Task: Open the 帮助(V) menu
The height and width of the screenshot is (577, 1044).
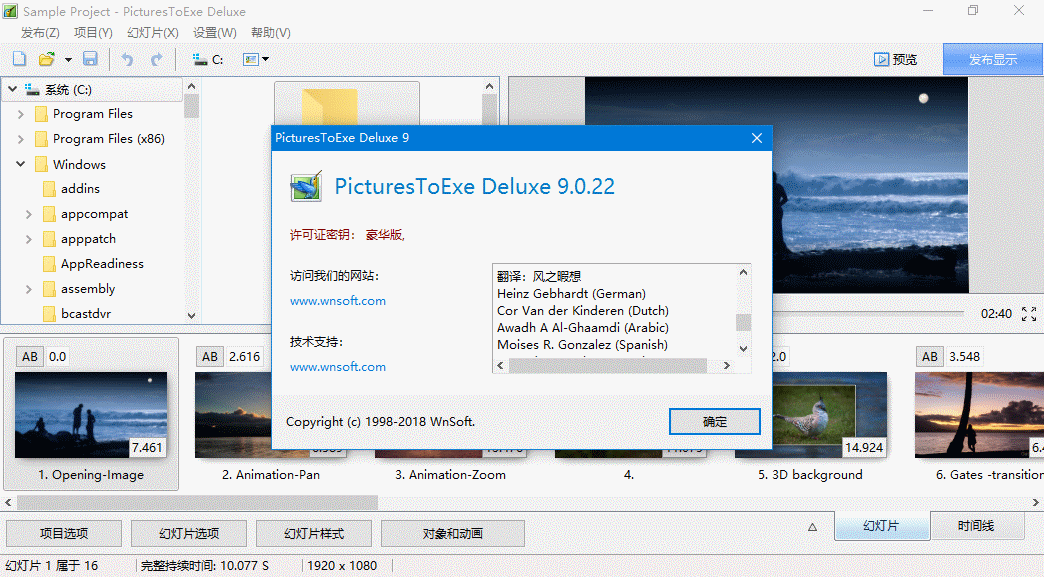Action: point(270,33)
